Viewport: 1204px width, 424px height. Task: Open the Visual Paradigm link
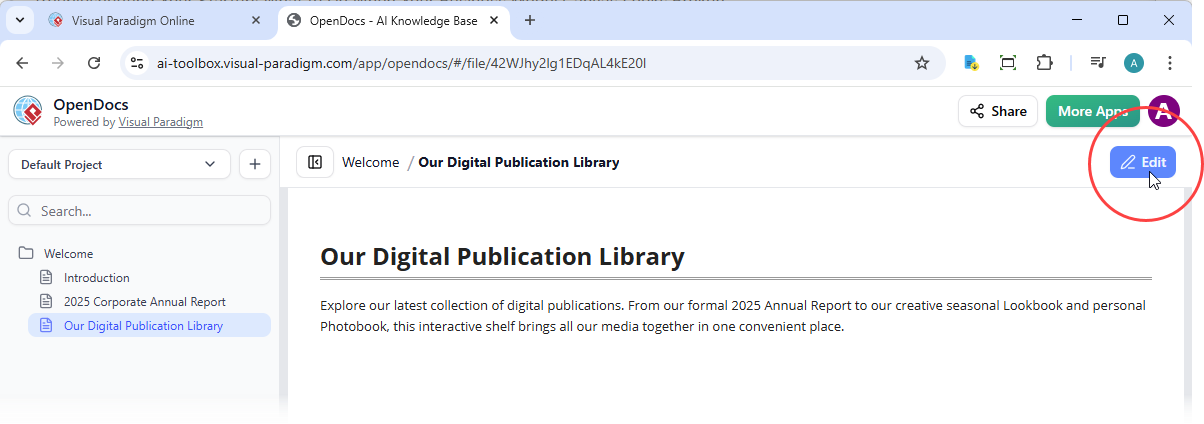tap(160, 122)
